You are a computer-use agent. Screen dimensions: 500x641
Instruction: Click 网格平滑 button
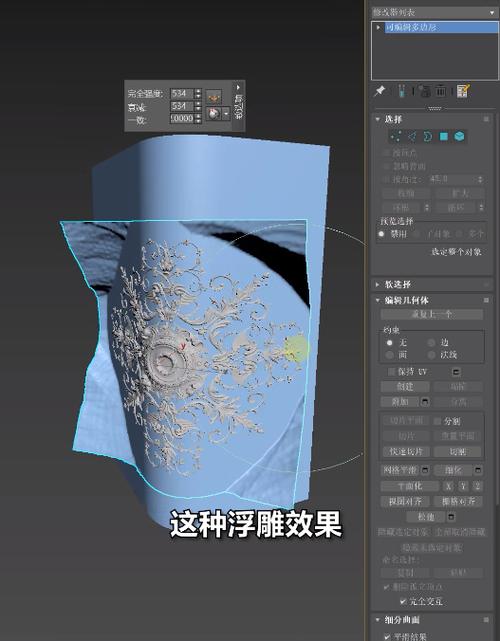coord(400,471)
